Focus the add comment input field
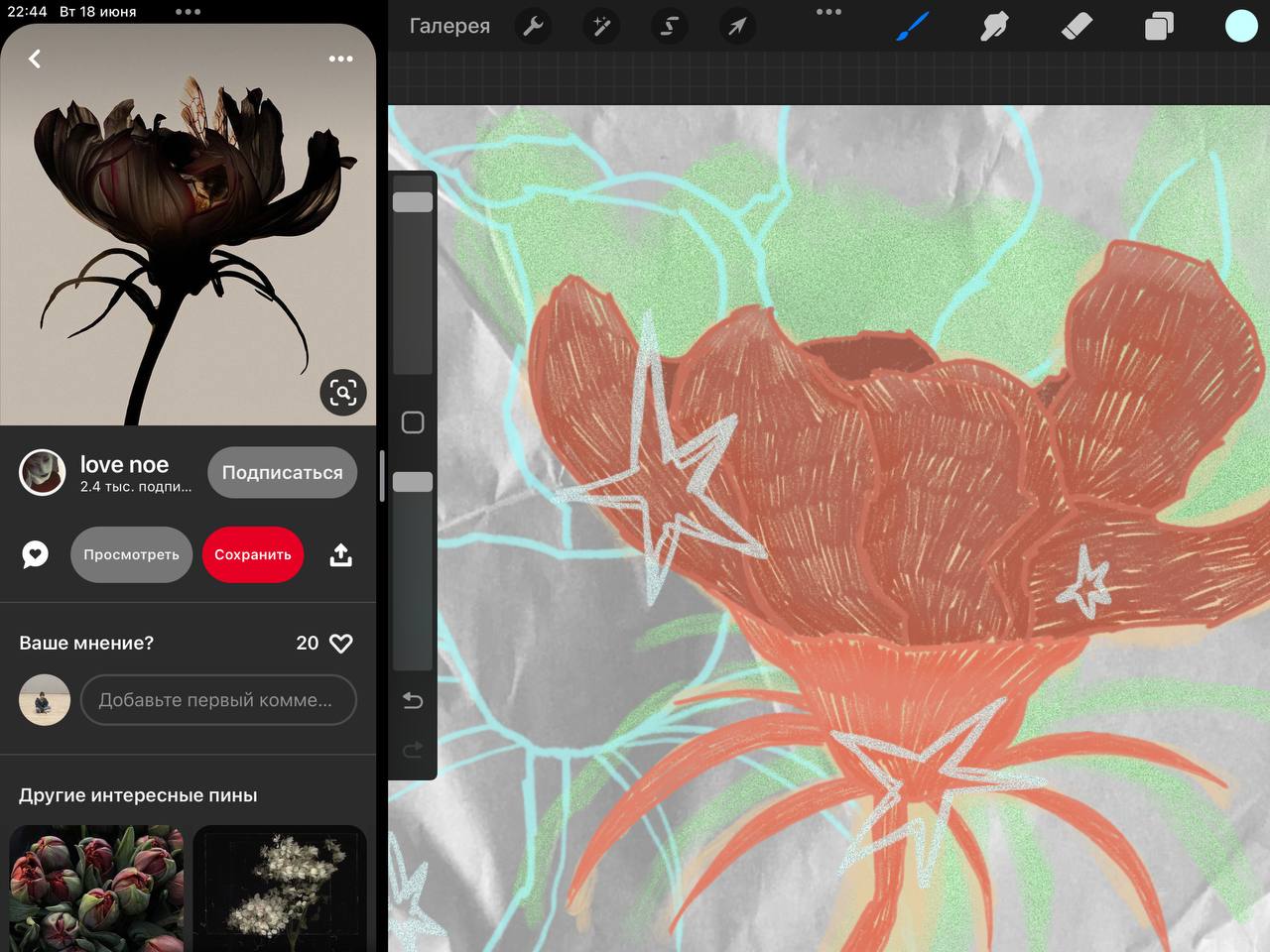Screen dimensions: 1270x952 (217, 700)
